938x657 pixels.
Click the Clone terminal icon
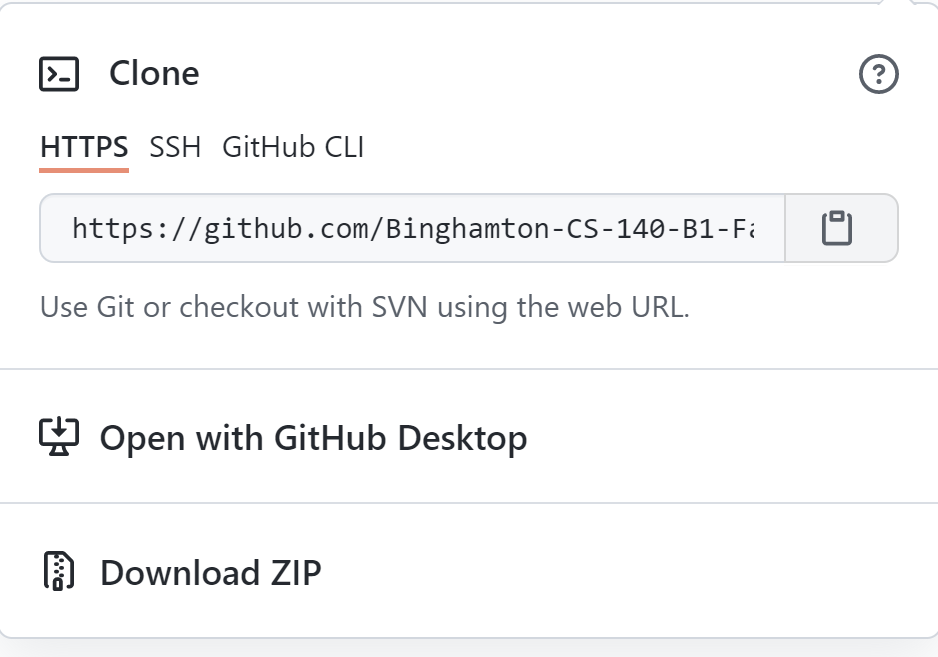pos(59,74)
